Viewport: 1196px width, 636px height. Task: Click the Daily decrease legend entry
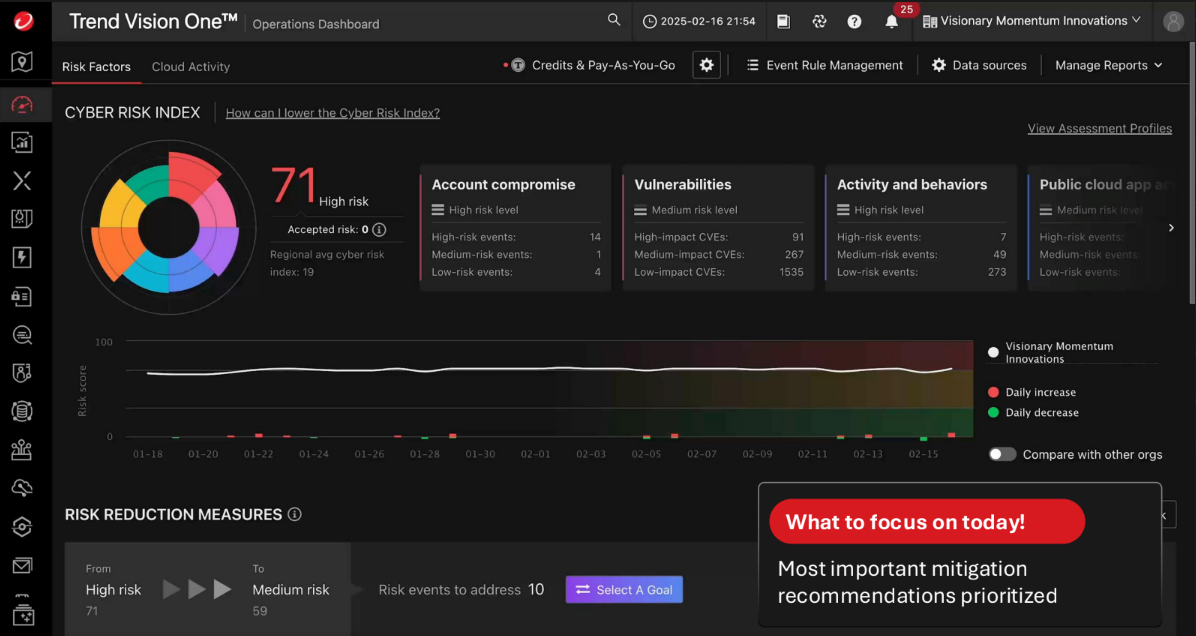(1033, 413)
